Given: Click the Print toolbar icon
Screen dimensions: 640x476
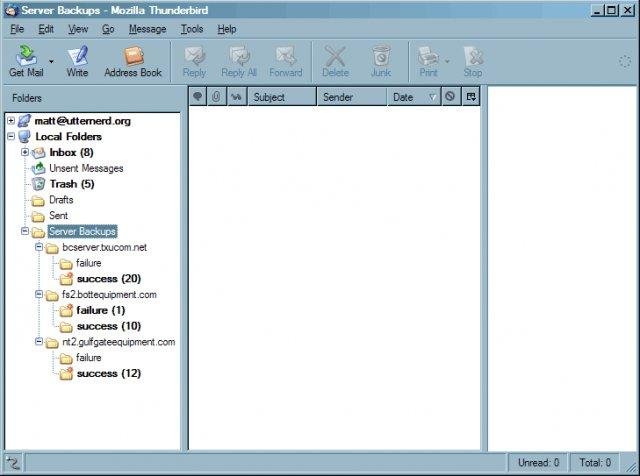Looking at the screenshot, I should (x=428, y=61).
